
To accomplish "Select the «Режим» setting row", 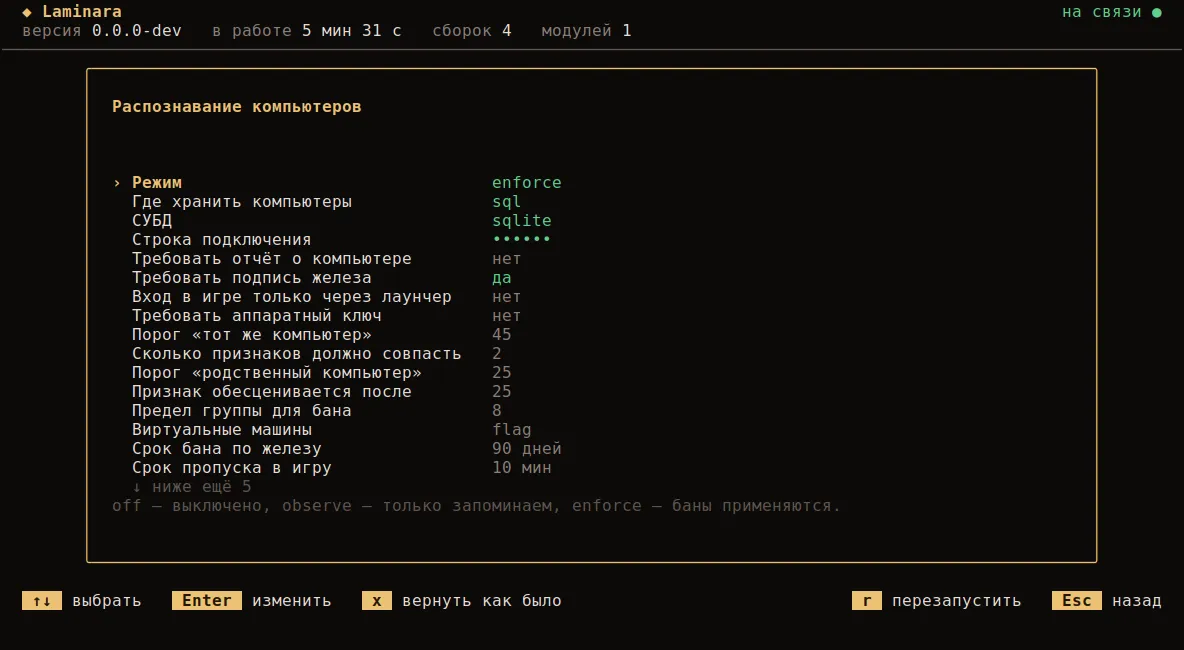I will (x=338, y=183).
